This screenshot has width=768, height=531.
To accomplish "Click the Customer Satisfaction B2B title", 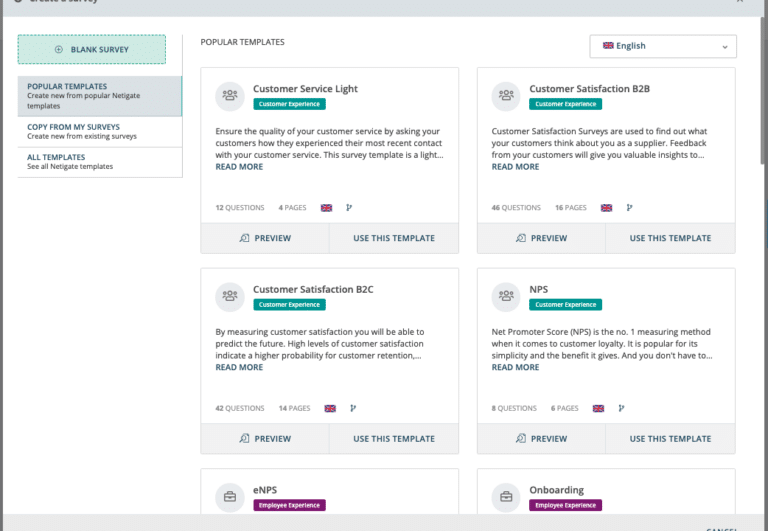I will pos(589,89).
